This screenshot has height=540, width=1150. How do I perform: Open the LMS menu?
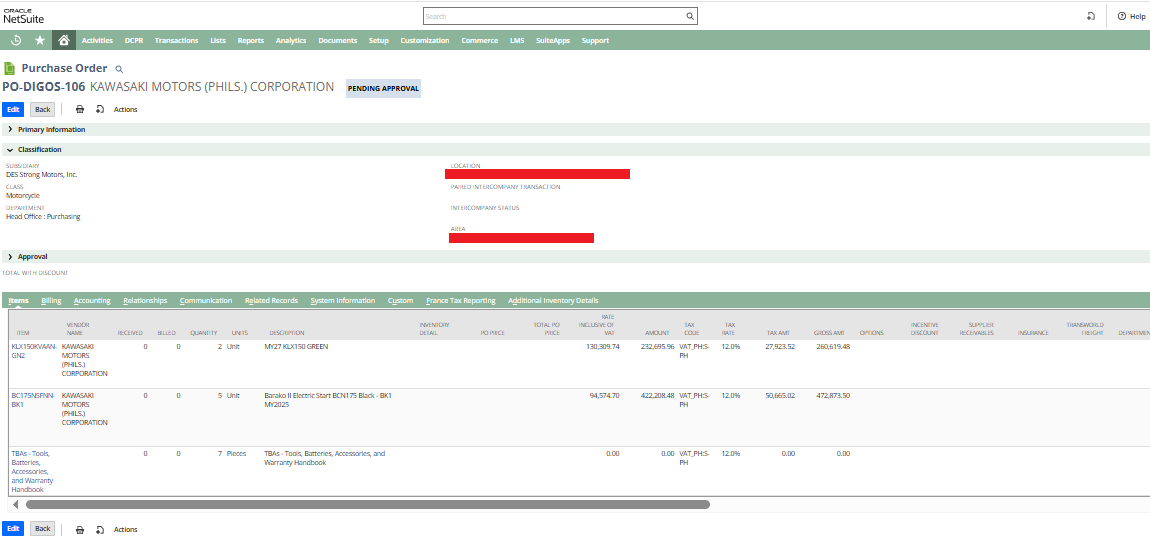point(517,40)
